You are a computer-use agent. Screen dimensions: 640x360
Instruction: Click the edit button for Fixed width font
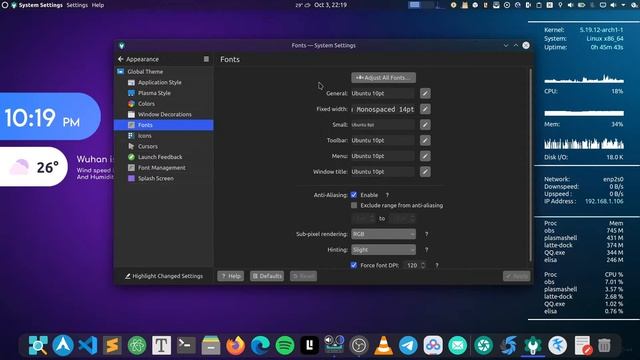click(425, 109)
